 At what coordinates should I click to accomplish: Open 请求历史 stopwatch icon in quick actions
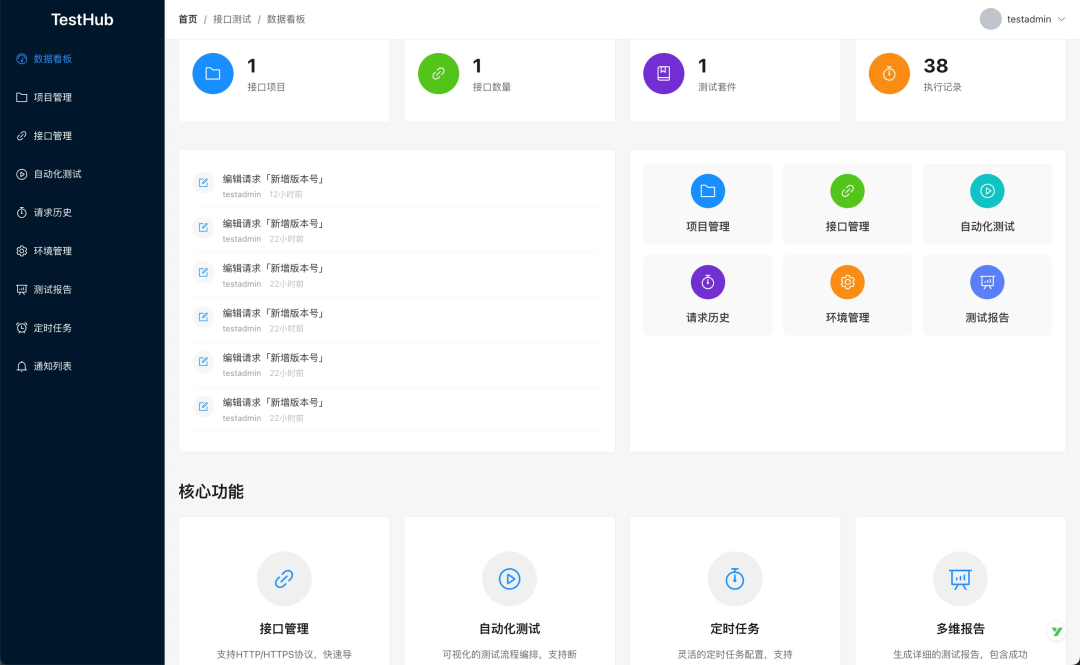coord(708,282)
